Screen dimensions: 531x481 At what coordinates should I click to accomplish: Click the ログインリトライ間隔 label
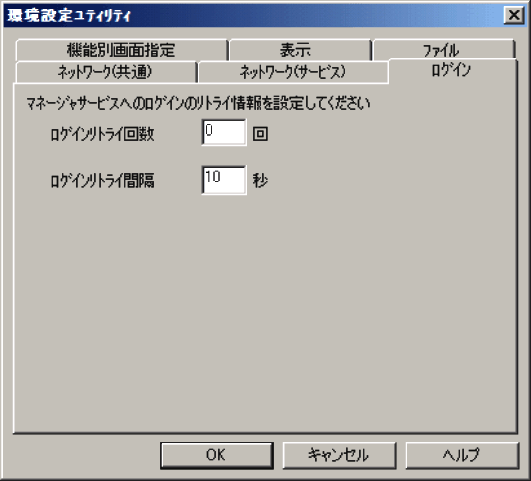click(x=102, y=181)
